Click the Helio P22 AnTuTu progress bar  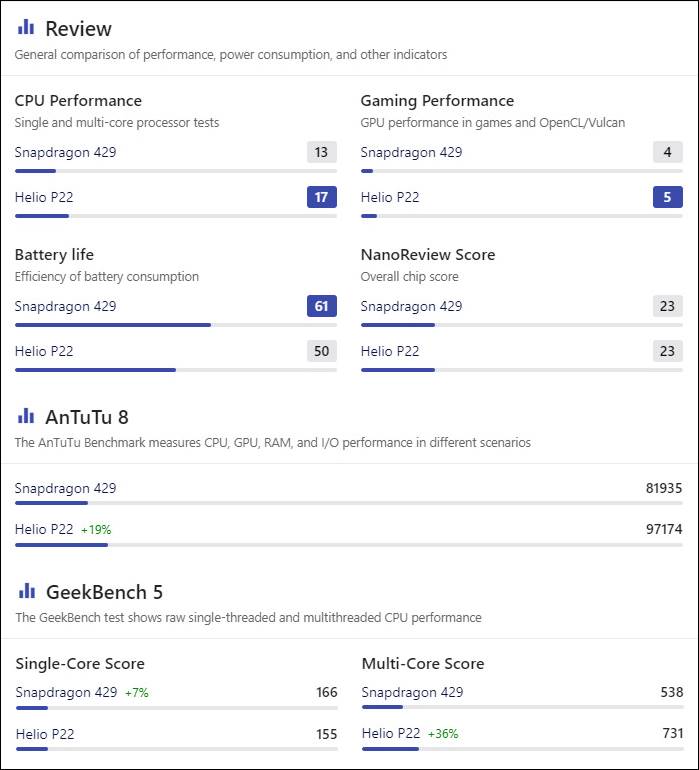click(349, 545)
